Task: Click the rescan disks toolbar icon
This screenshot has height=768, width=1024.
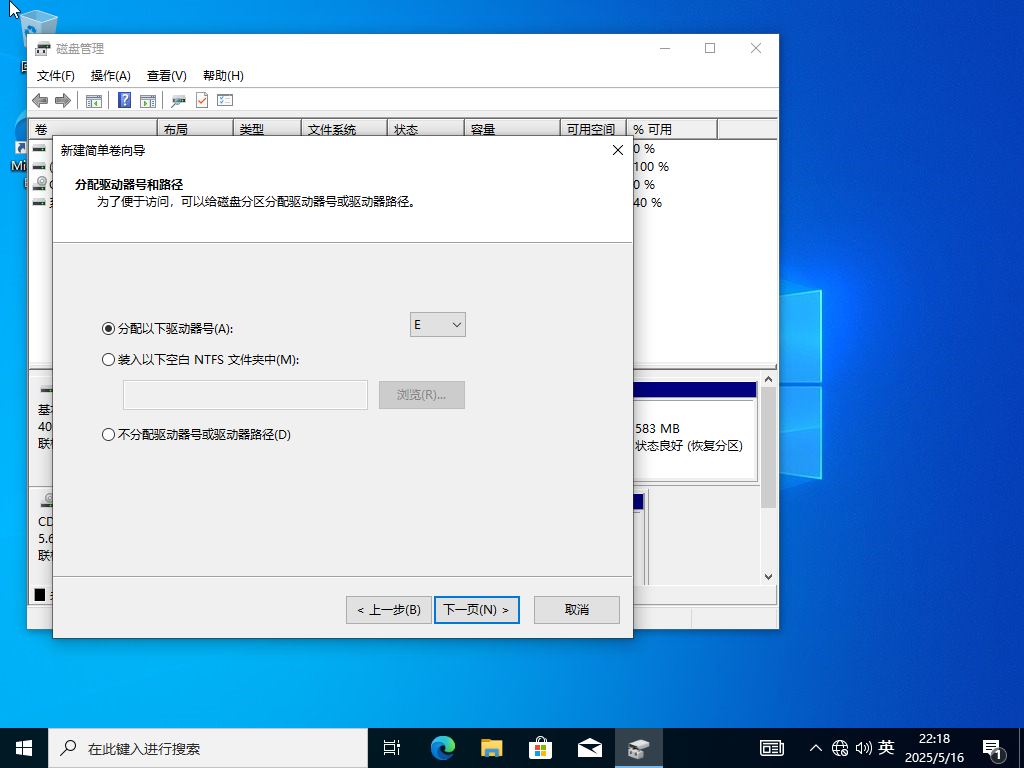Action: coord(178,101)
